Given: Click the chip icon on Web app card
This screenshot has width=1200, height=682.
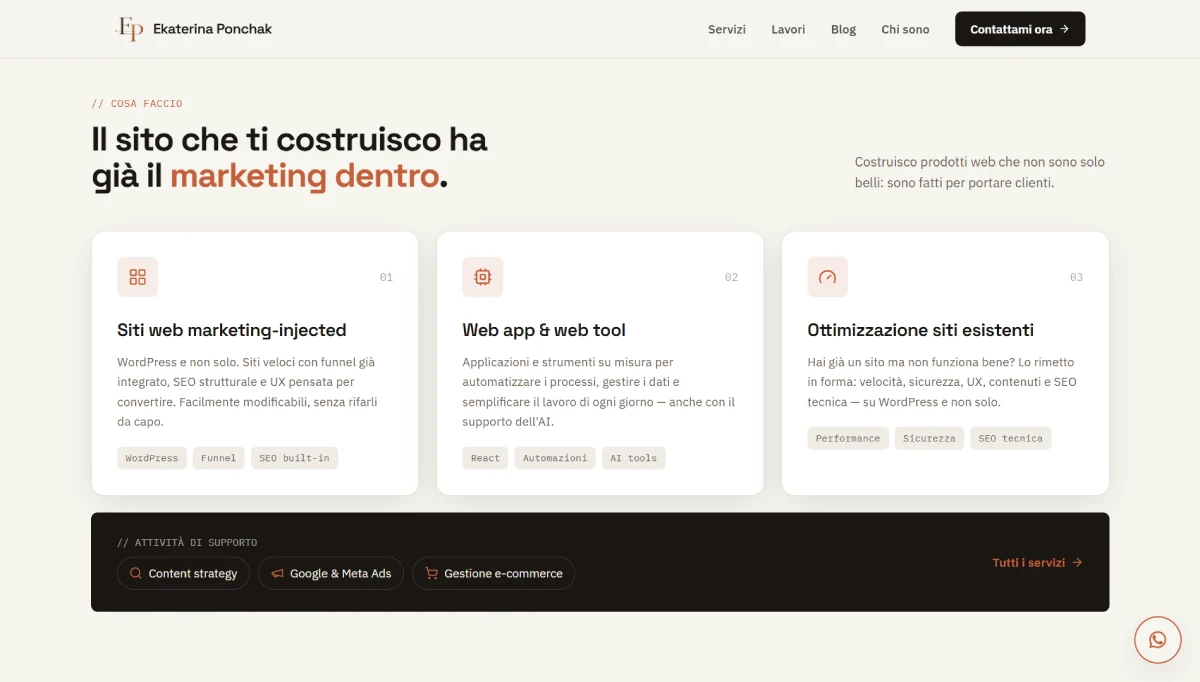Looking at the screenshot, I should (x=483, y=277).
